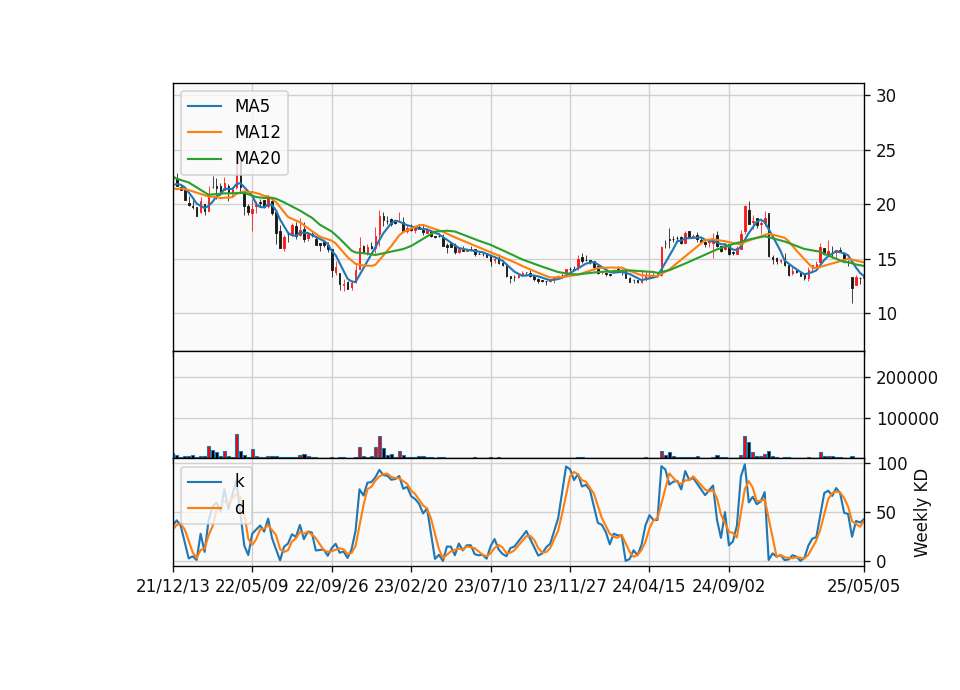
Task: Click the price axis value 25
Action: tap(886, 151)
